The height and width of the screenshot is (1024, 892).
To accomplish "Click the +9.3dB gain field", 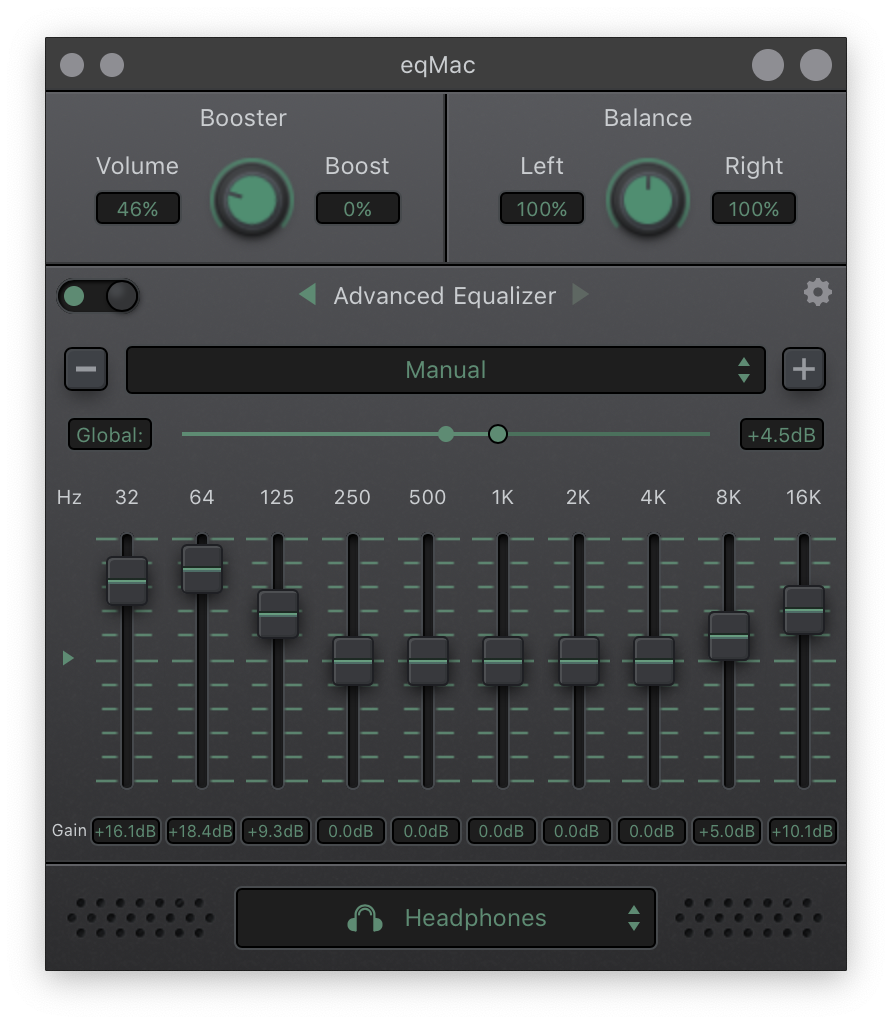I will 276,831.
